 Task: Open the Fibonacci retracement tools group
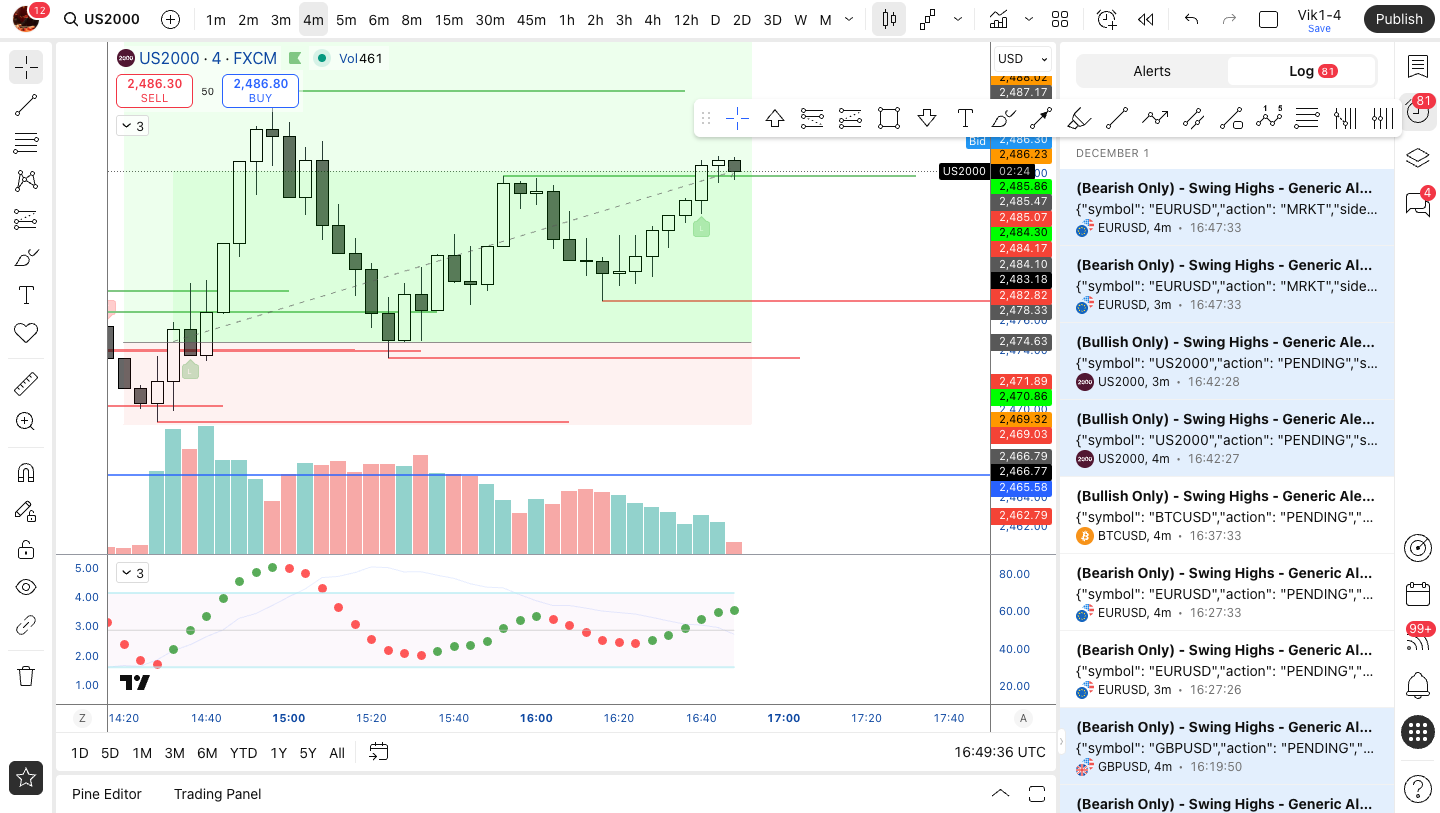[26, 143]
